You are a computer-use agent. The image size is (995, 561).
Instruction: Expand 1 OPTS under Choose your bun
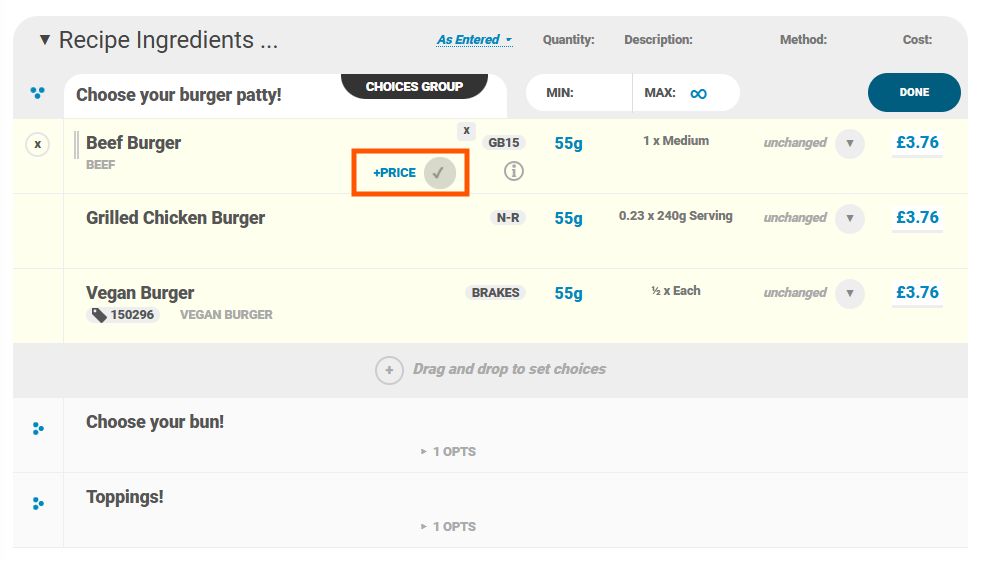point(448,452)
